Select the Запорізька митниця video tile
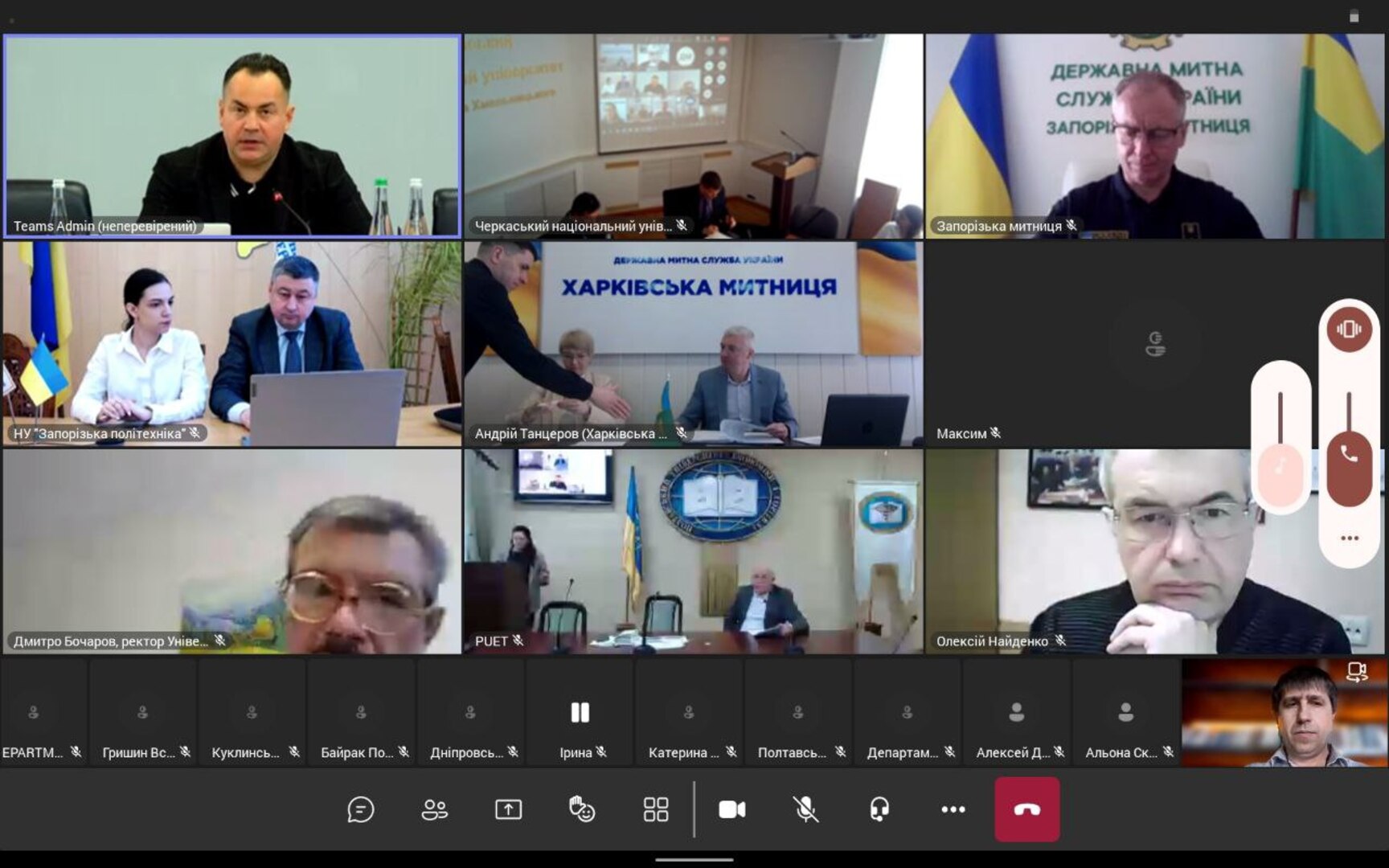1389x868 pixels. point(1154,135)
